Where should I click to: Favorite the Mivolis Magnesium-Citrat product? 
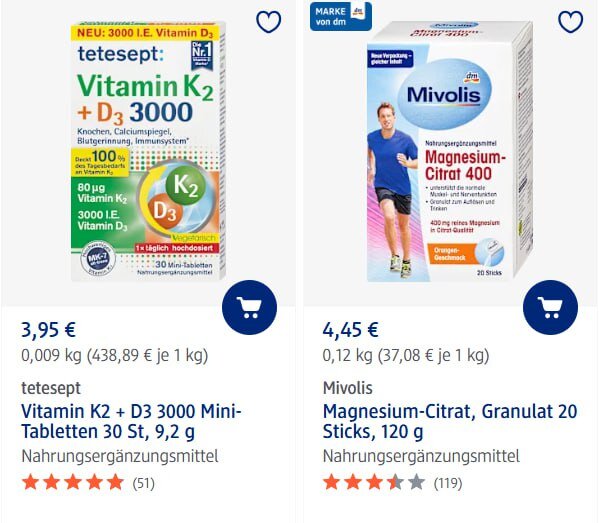pyautogui.click(x=571, y=22)
